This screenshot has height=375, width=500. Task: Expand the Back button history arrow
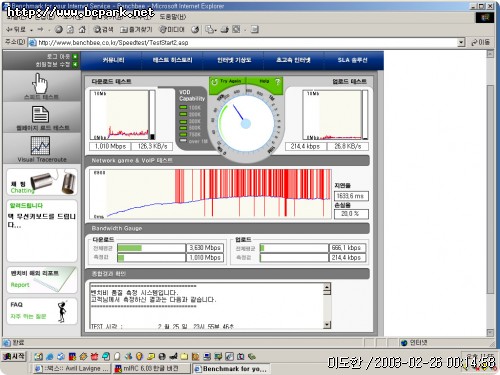coord(31,30)
